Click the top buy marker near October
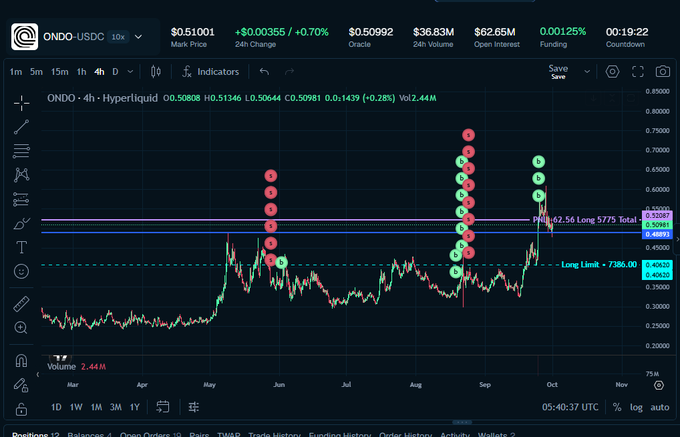Screen dimensions: 680x437 click(538, 162)
